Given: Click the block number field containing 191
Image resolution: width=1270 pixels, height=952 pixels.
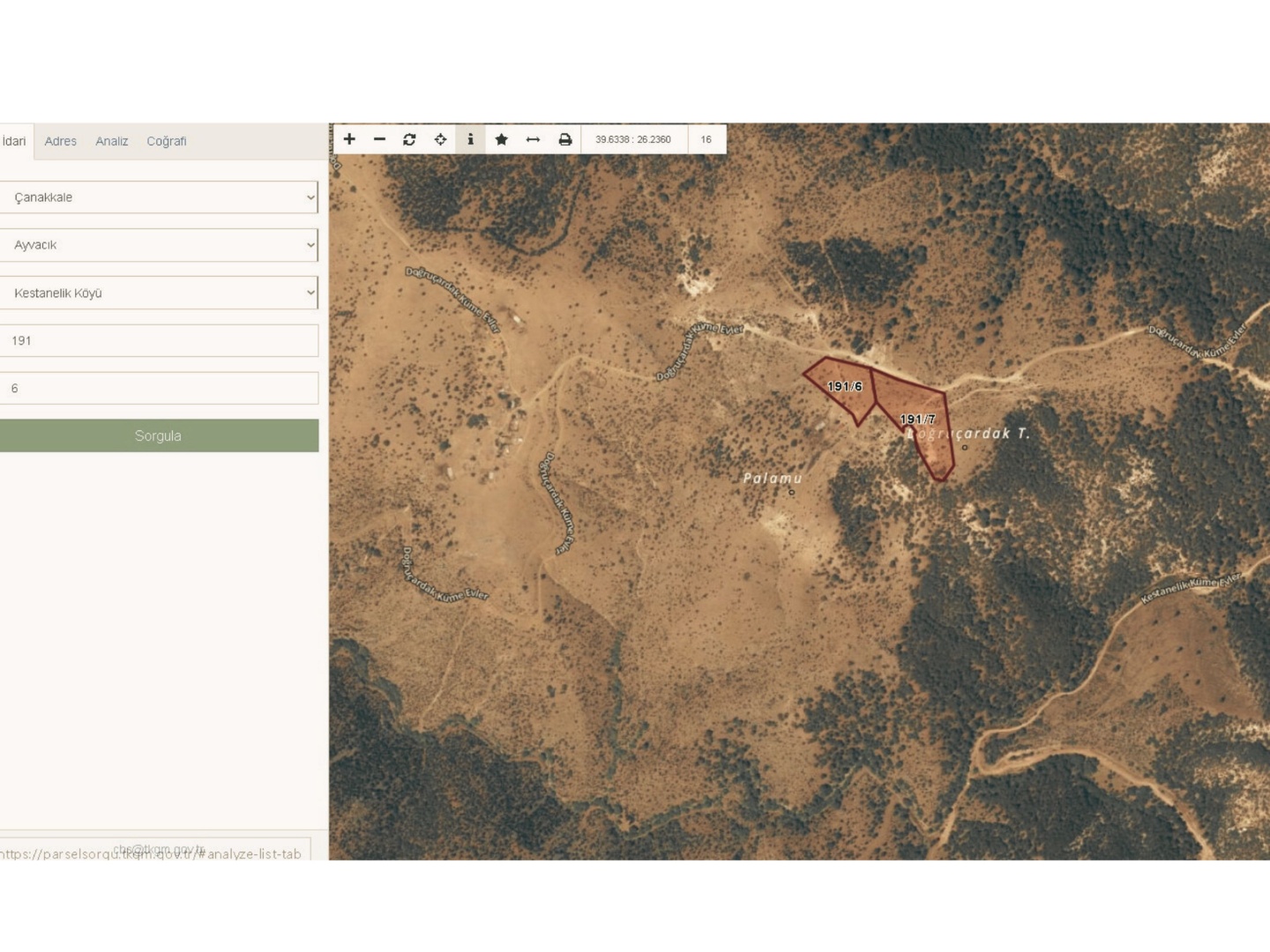Looking at the screenshot, I should 159,340.
